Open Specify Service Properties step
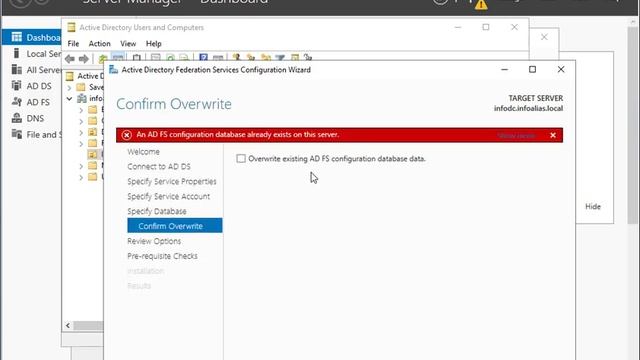 coord(172,181)
